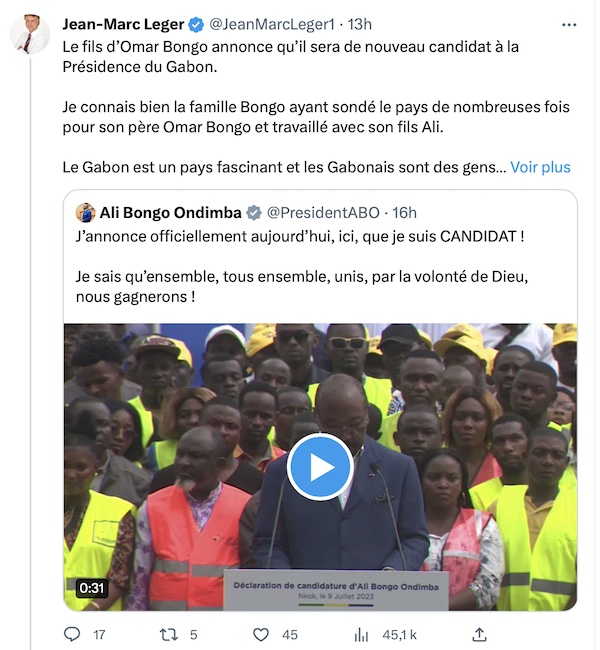Open the 13h tweet timestamp
The height and width of the screenshot is (650, 600).
[359, 24]
